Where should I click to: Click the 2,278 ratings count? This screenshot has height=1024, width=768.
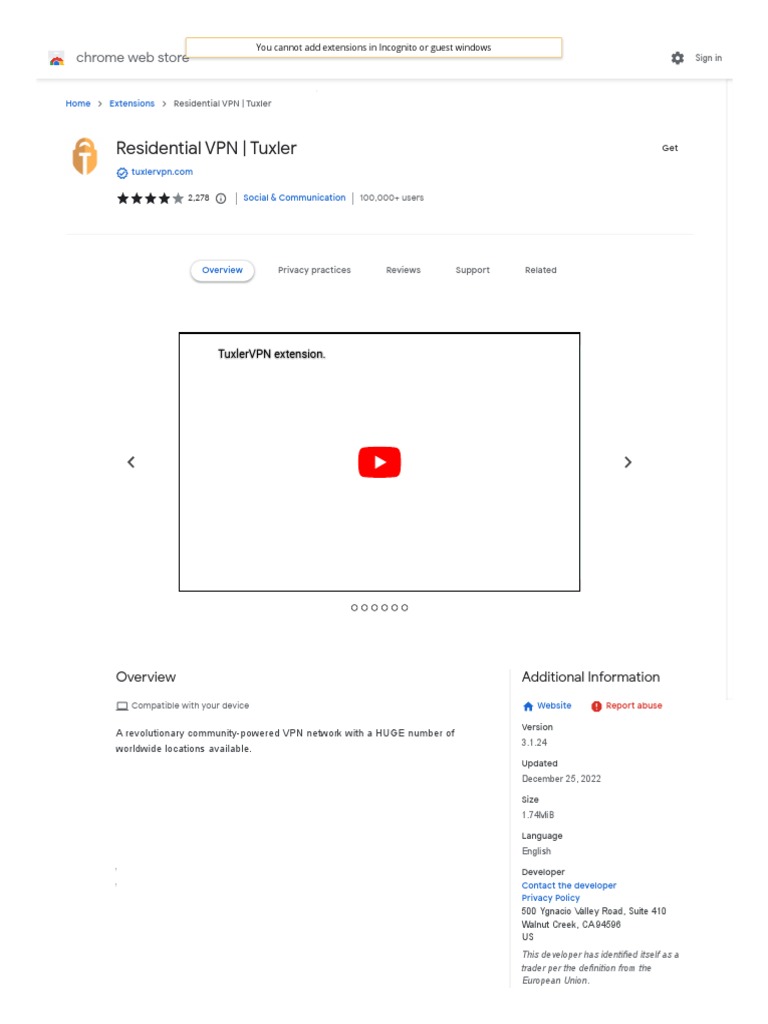coord(199,198)
